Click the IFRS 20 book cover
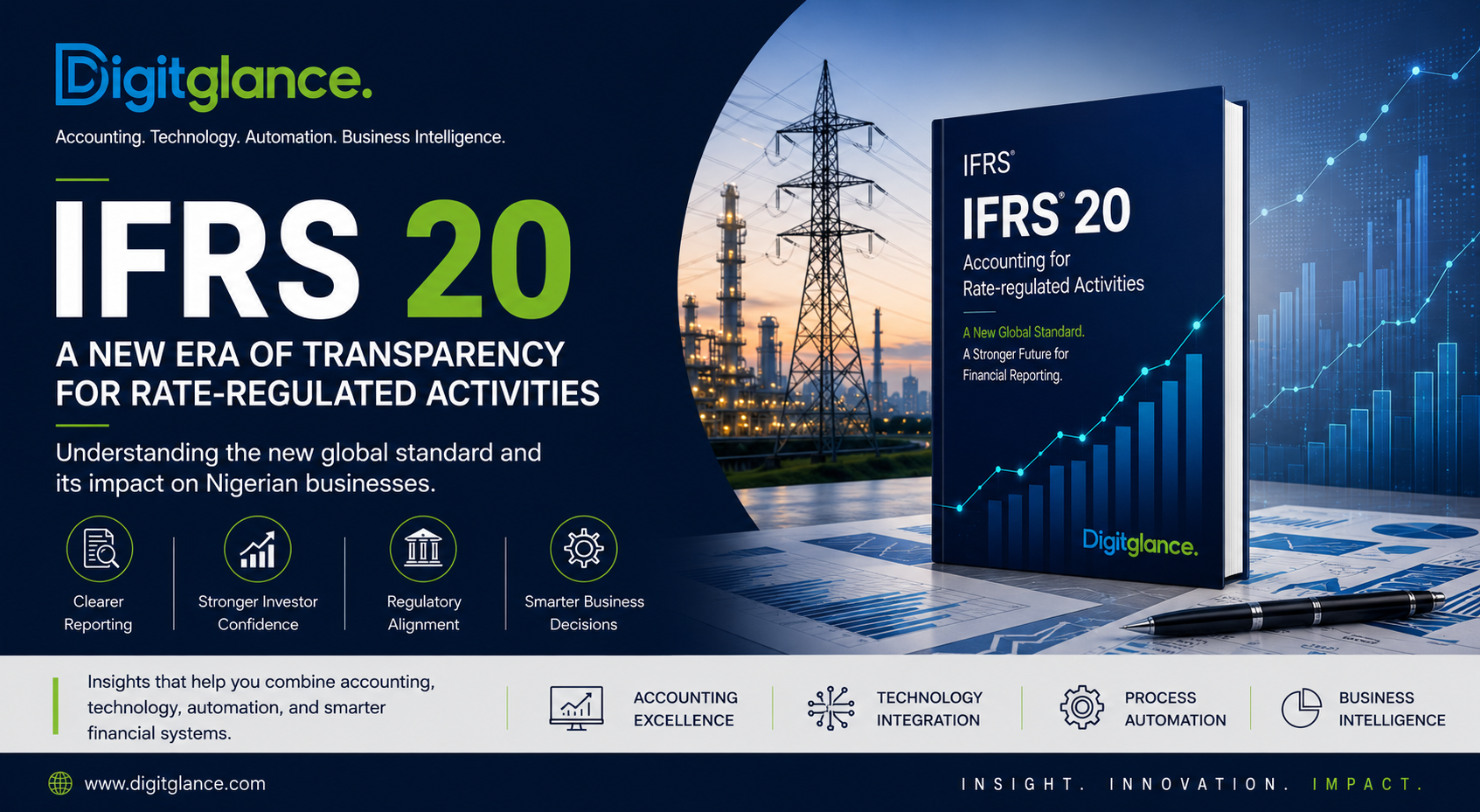The height and width of the screenshot is (812, 1480). pos(1088,337)
